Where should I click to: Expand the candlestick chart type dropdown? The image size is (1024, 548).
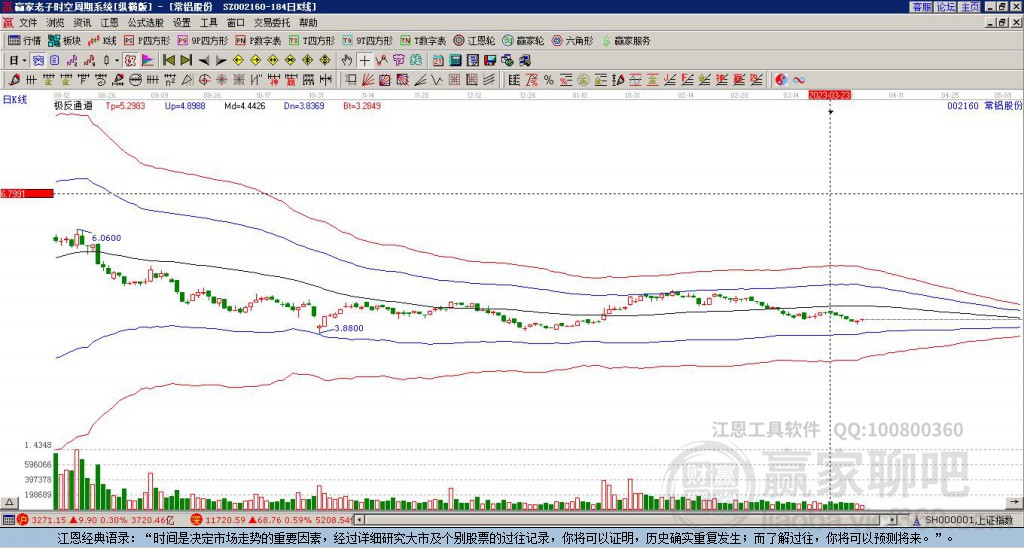(x=118, y=60)
